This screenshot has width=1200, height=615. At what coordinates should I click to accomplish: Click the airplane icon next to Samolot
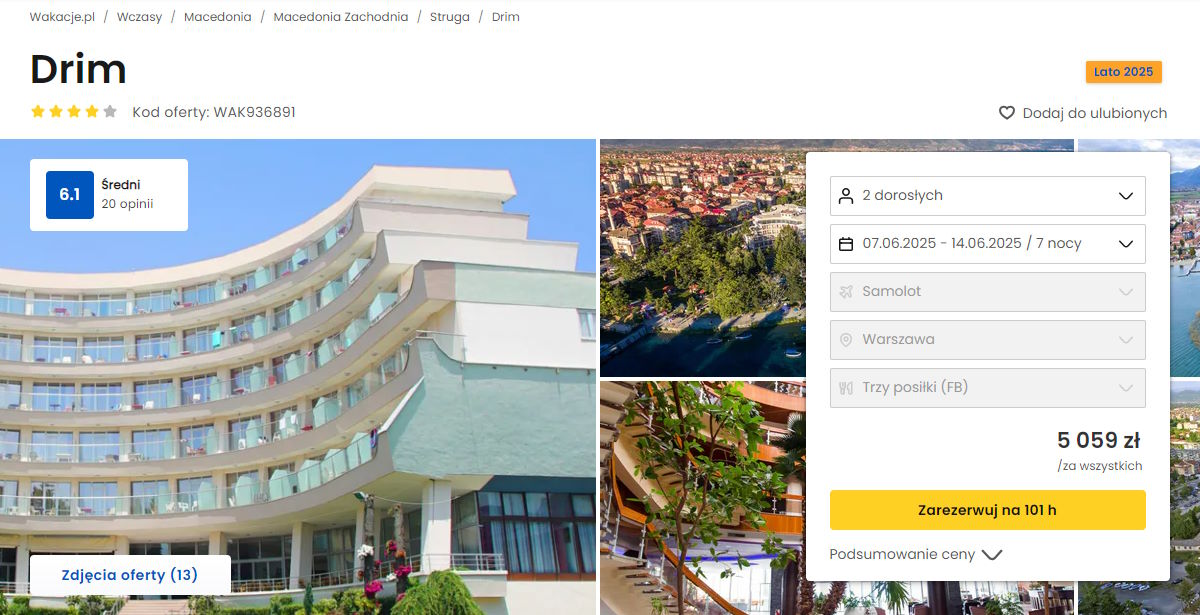[x=846, y=292]
